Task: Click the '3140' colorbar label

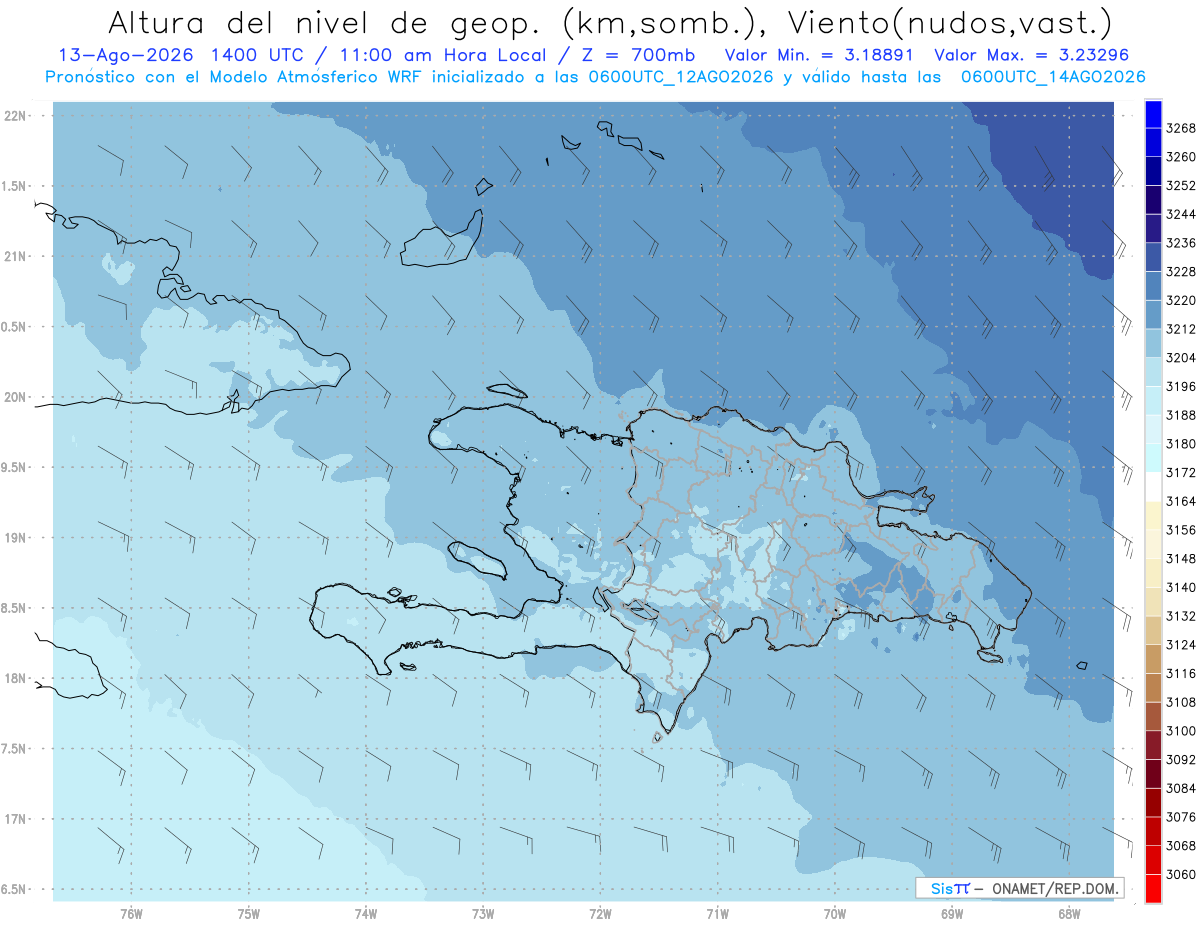Action: [1181, 587]
